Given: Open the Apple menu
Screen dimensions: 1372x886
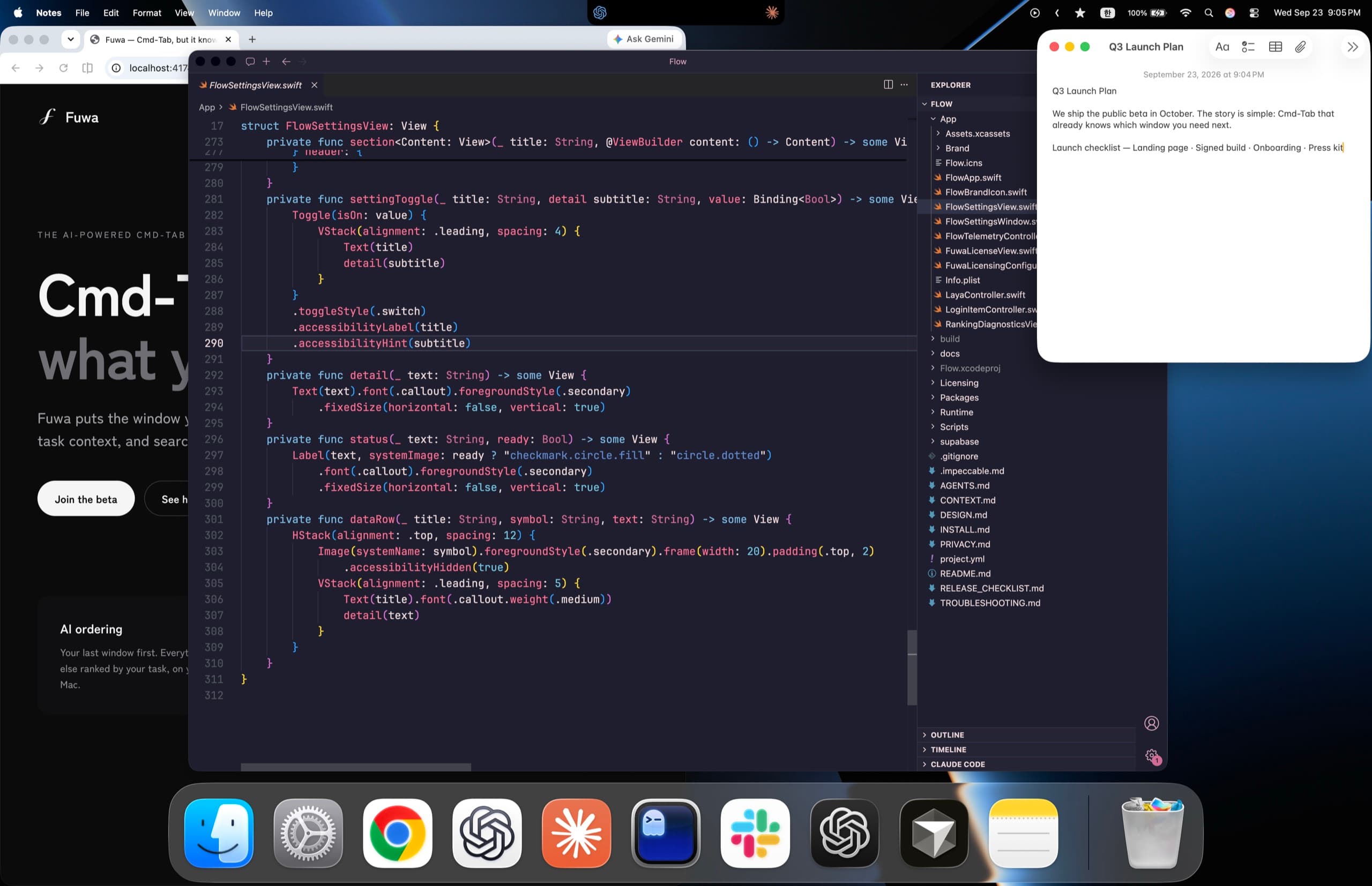Looking at the screenshot, I should (x=18, y=13).
